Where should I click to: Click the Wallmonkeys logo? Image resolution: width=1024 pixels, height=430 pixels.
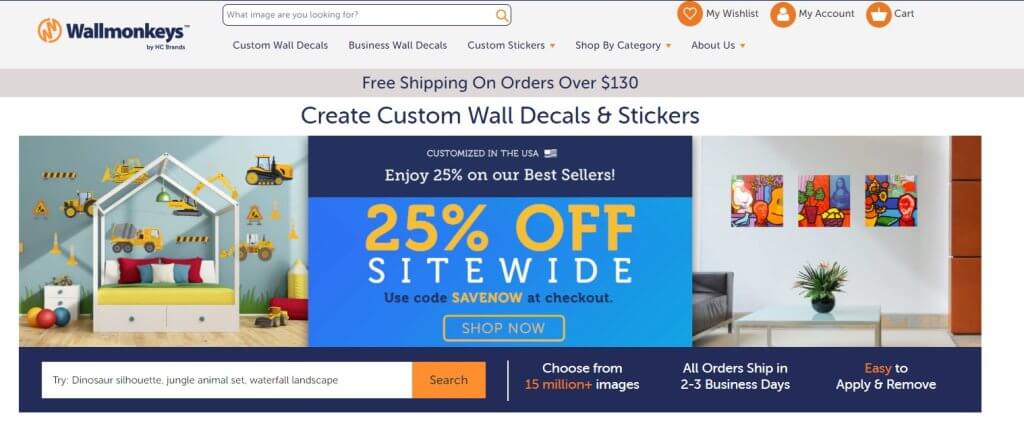click(x=114, y=33)
